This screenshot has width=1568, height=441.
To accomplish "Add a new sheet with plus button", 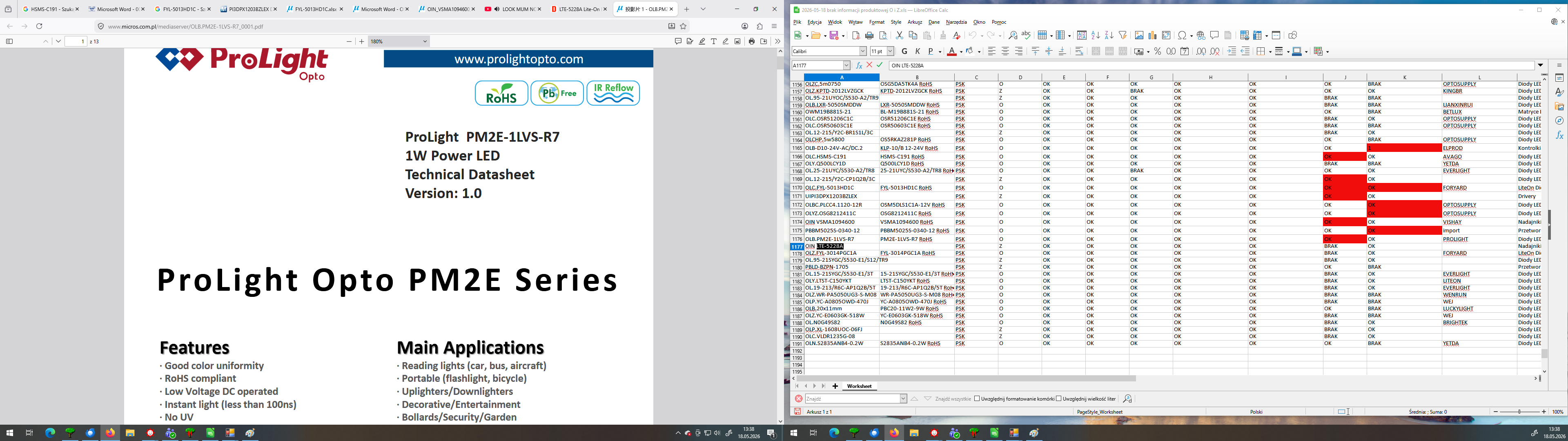I will (835, 386).
